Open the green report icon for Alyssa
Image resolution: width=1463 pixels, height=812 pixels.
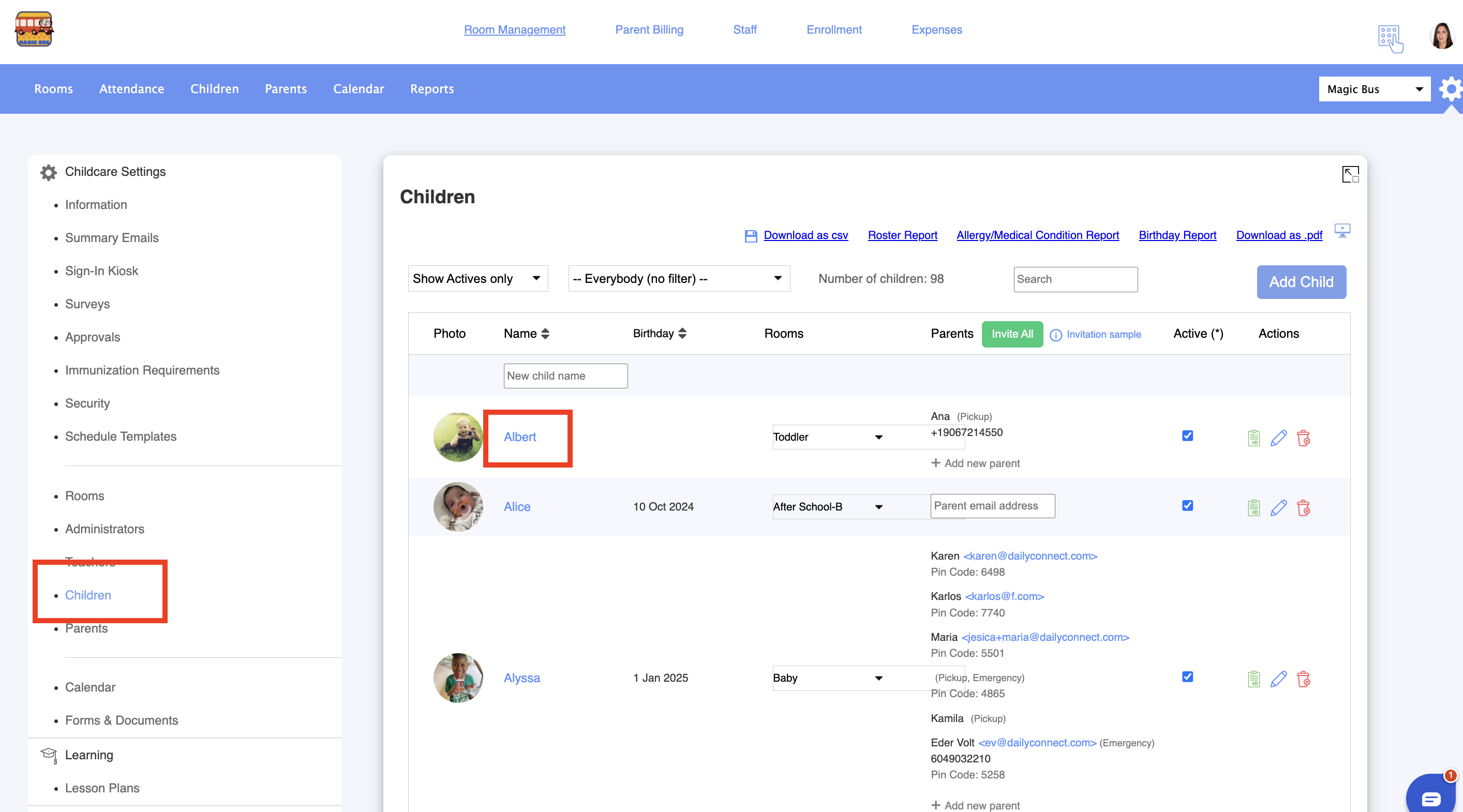point(1253,679)
